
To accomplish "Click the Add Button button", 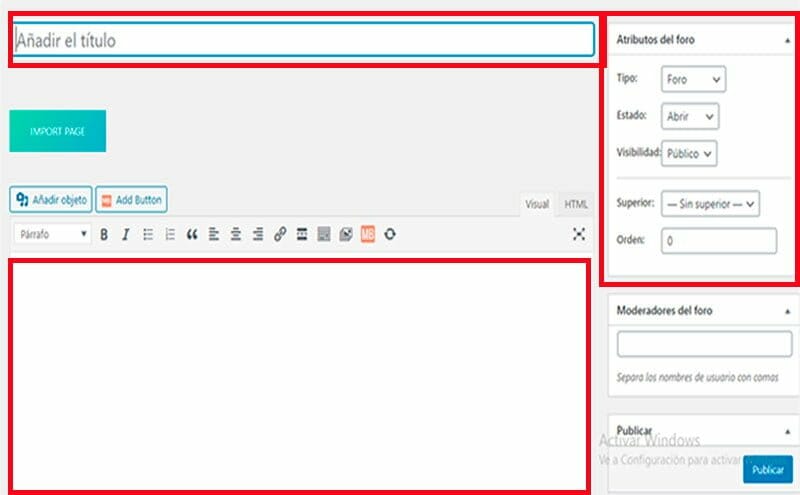I will click(132, 200).
